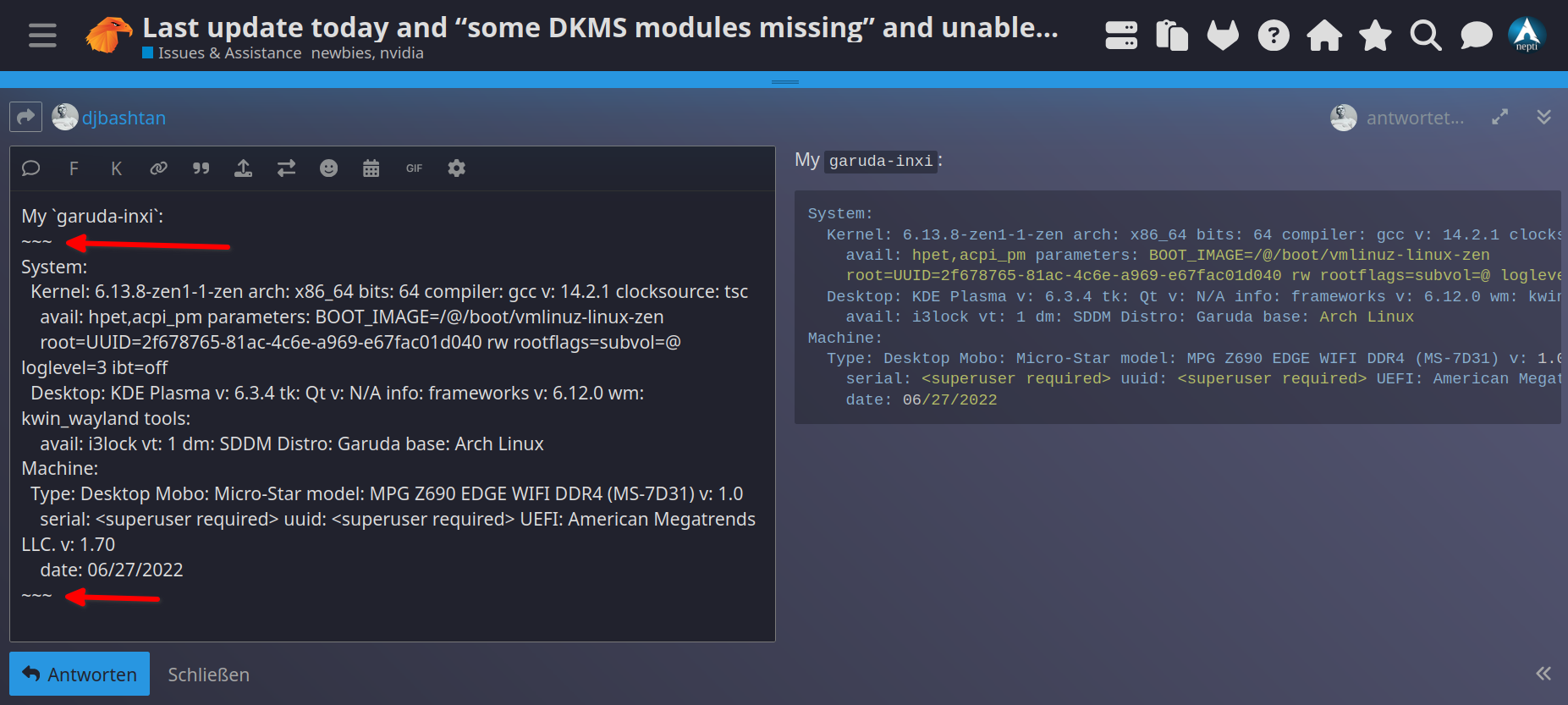This screenshot has width=1568, height=705.
Task: Insert quote with speech bubble toolbar icon
Action: pos(31,168)
